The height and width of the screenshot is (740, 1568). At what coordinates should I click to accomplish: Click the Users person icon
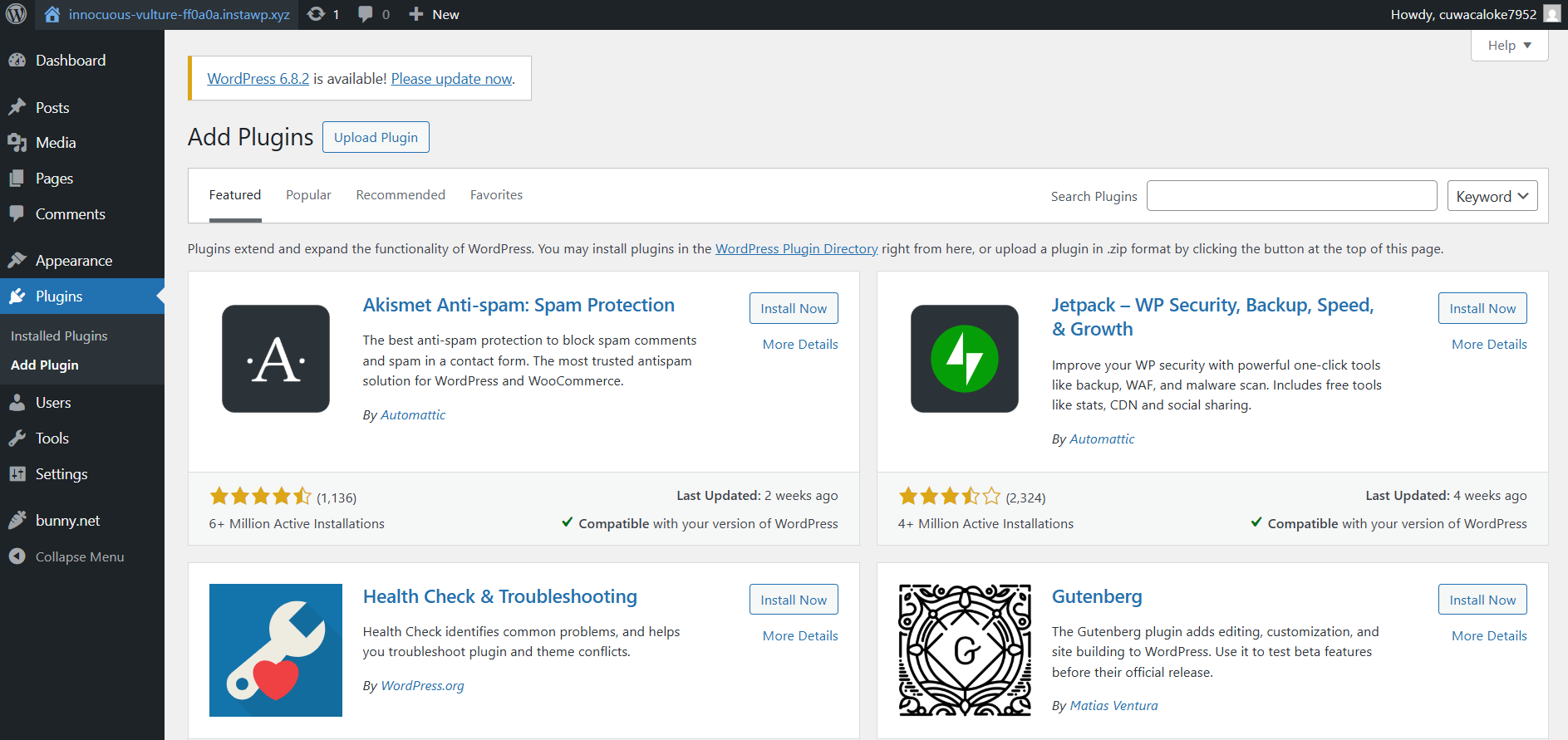click(x=17, y=402)
